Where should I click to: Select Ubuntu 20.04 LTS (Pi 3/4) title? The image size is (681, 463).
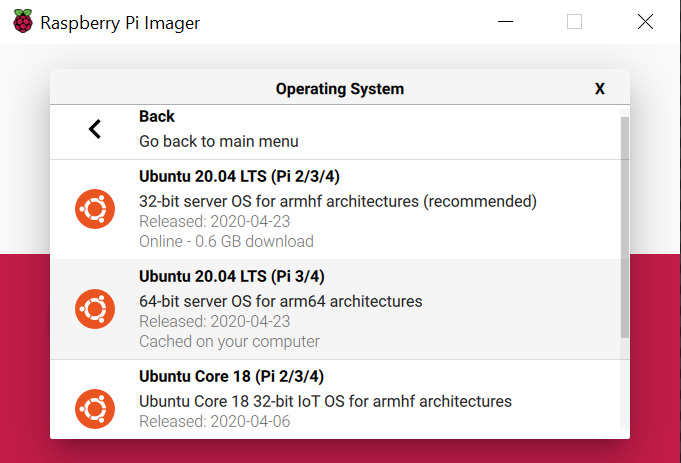(x=232, y=276)
